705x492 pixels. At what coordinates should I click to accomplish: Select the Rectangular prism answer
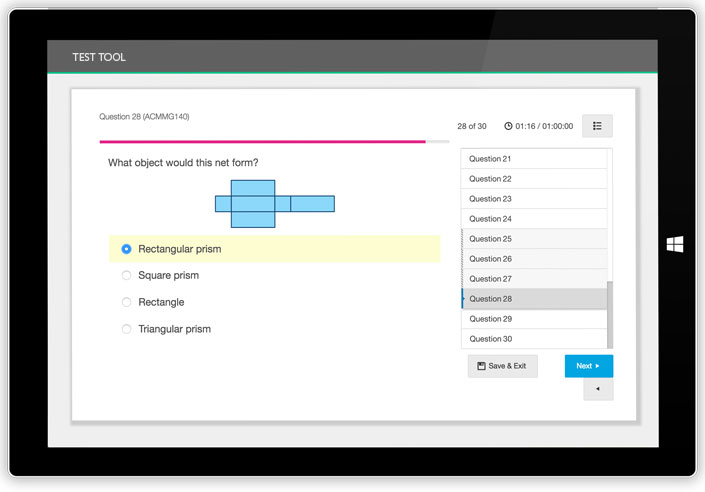click(x=274, y=249)
